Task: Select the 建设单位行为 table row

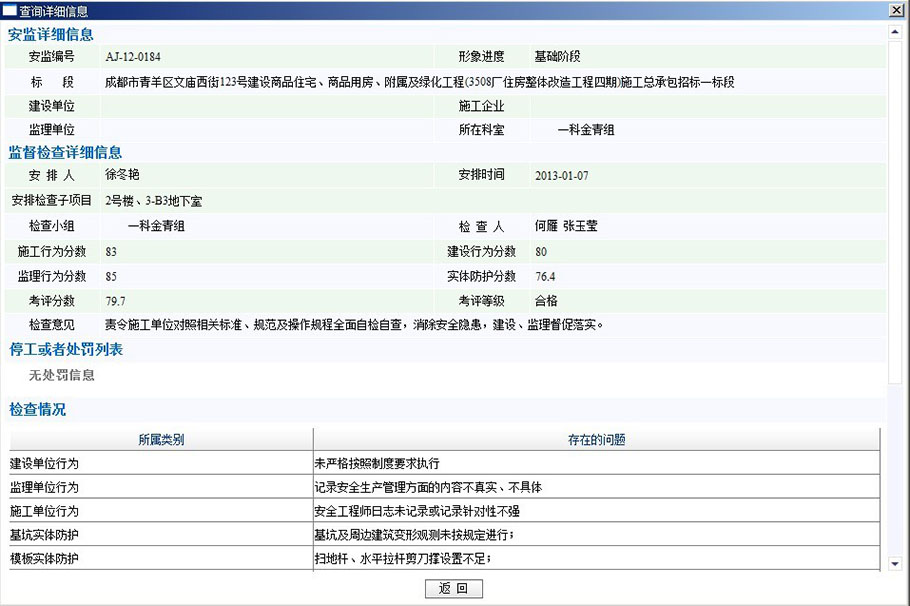Action: tap(445, 463)
